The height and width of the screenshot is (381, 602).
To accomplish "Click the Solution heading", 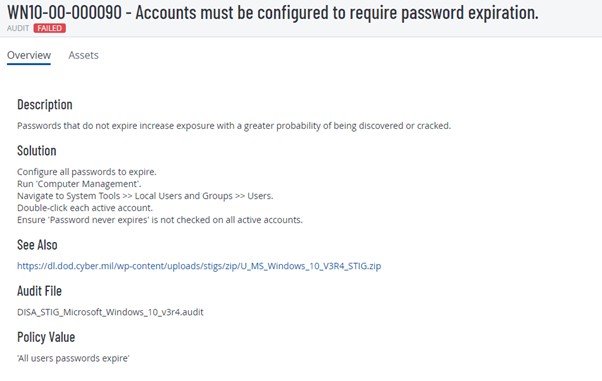I will (x=36, y=151).
